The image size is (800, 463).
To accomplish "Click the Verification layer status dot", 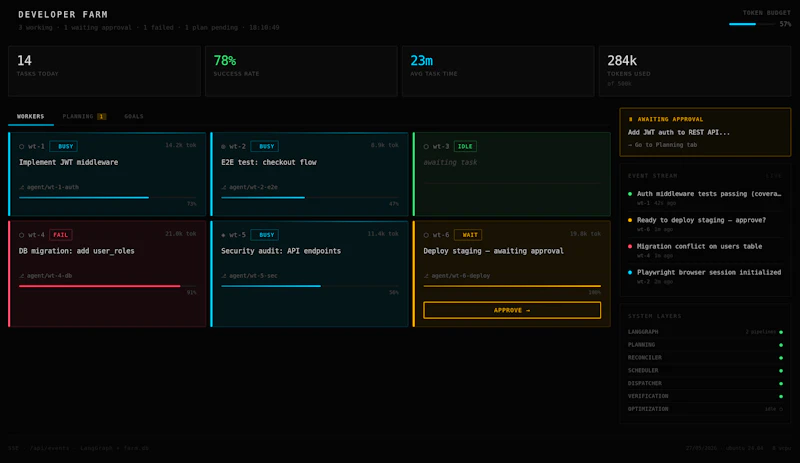I will pos(781,396).
